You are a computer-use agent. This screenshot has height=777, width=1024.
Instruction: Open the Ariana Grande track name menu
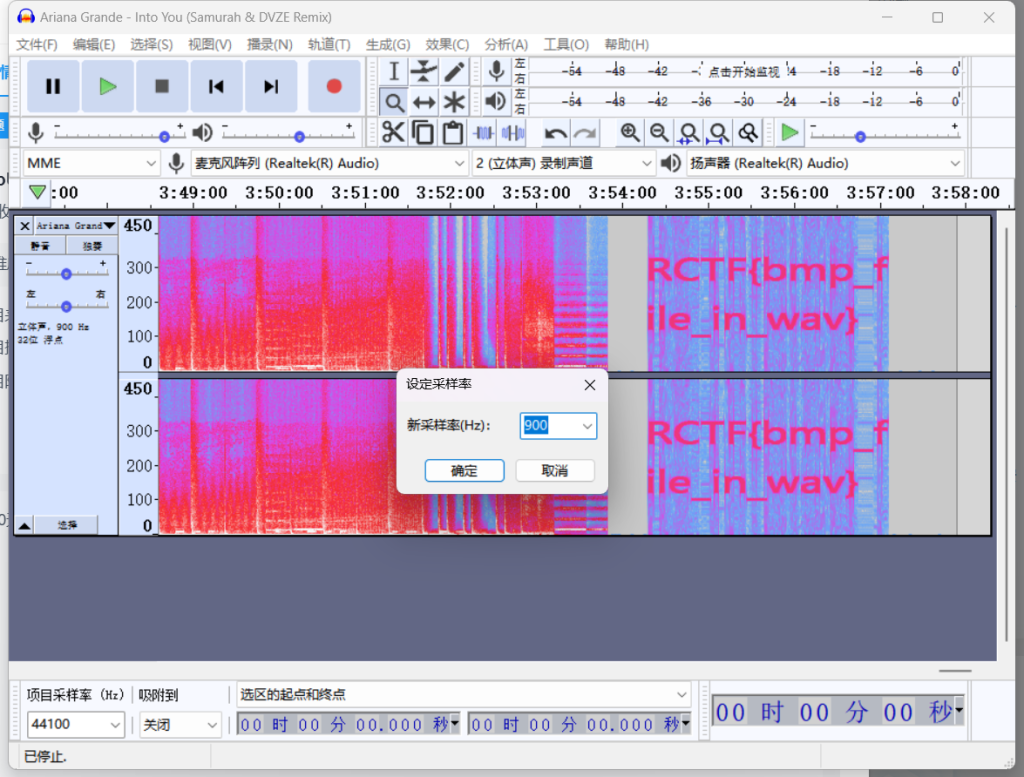[x=76, y=225]
